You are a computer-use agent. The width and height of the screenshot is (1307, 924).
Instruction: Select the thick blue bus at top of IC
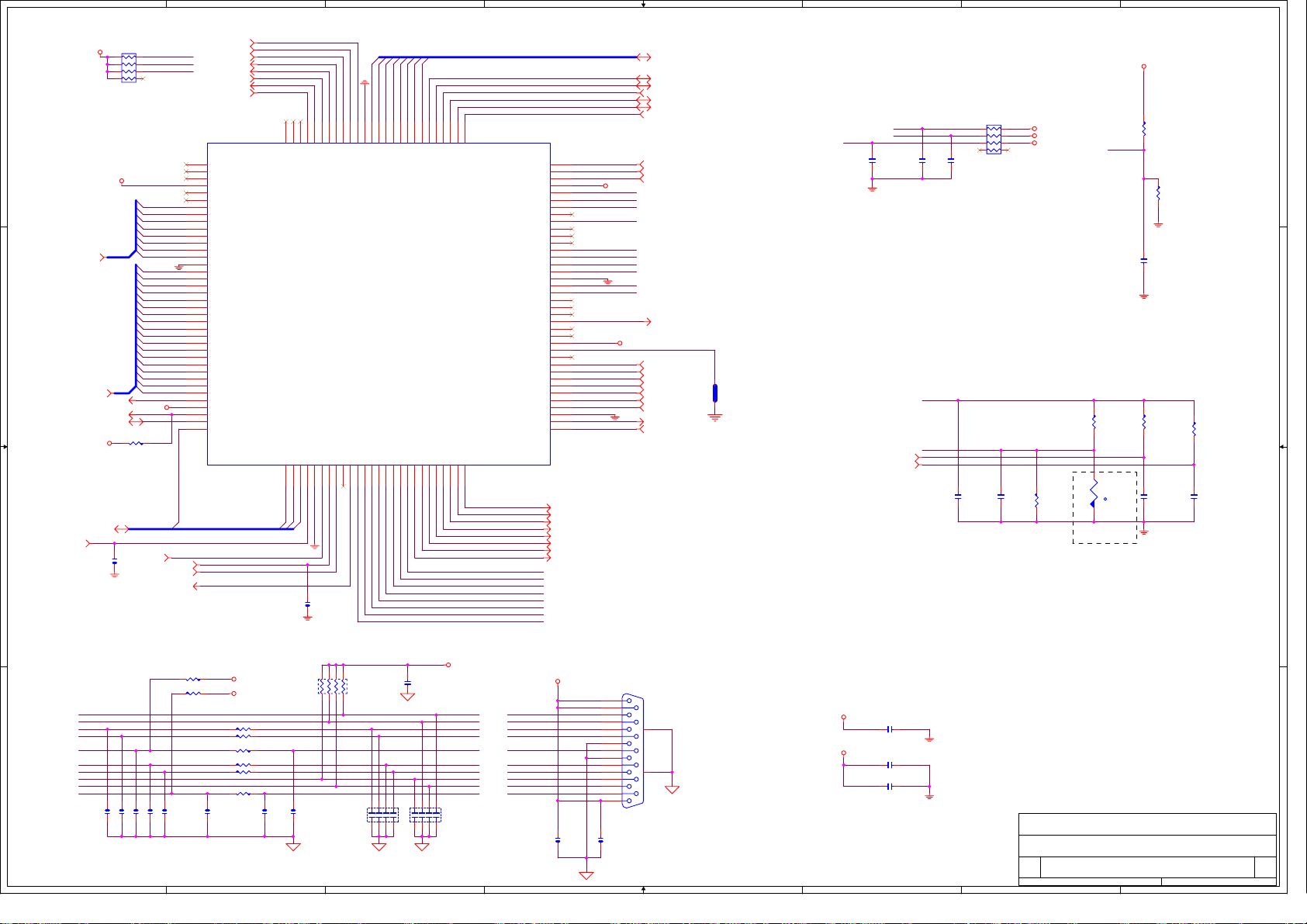point(508,57)
